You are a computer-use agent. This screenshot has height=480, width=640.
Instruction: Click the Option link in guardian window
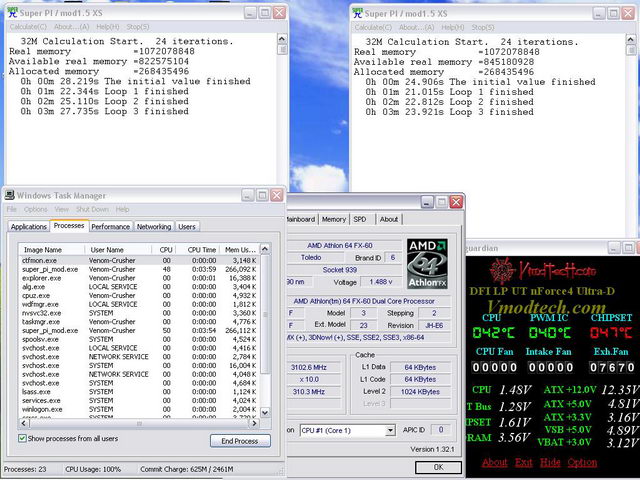point(582,462)
